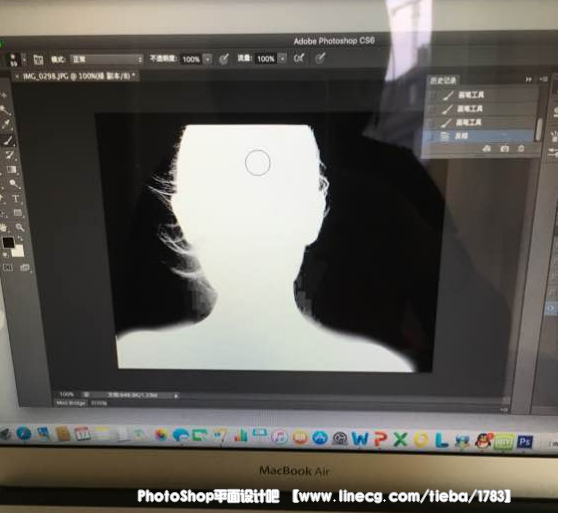Create new document from current history state
The height and width of the screenshot is (513, 561).
486,148
